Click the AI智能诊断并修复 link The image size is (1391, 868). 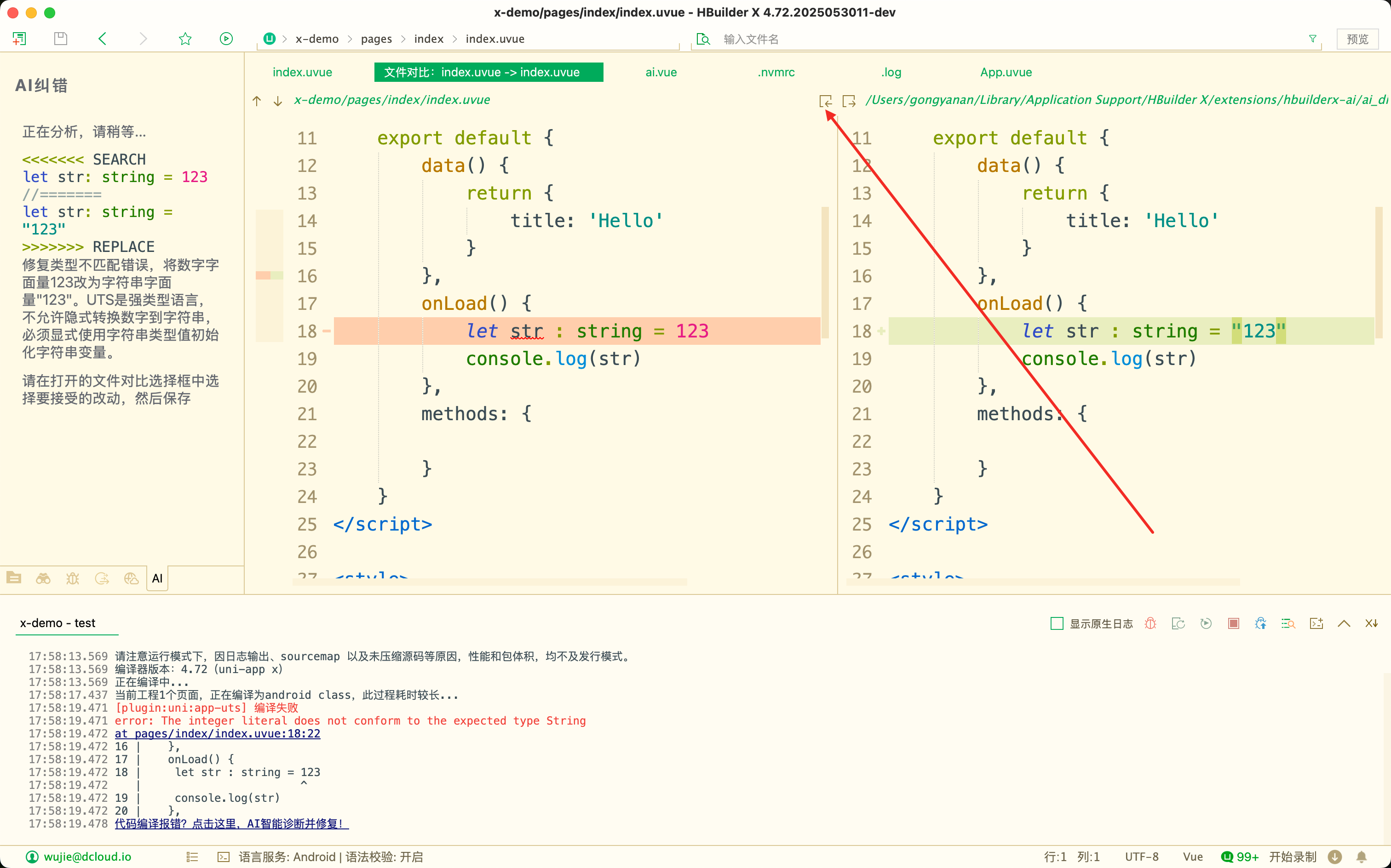231,824
